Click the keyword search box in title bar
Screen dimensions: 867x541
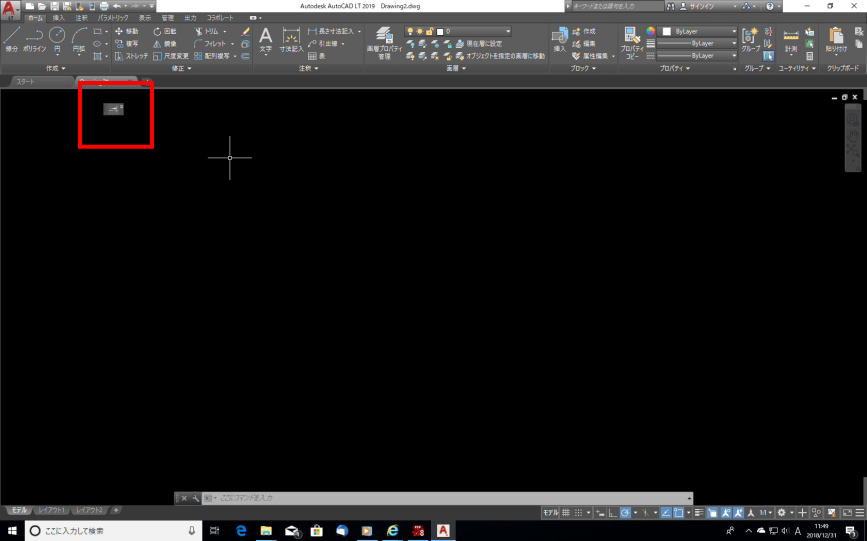(617, 6)
